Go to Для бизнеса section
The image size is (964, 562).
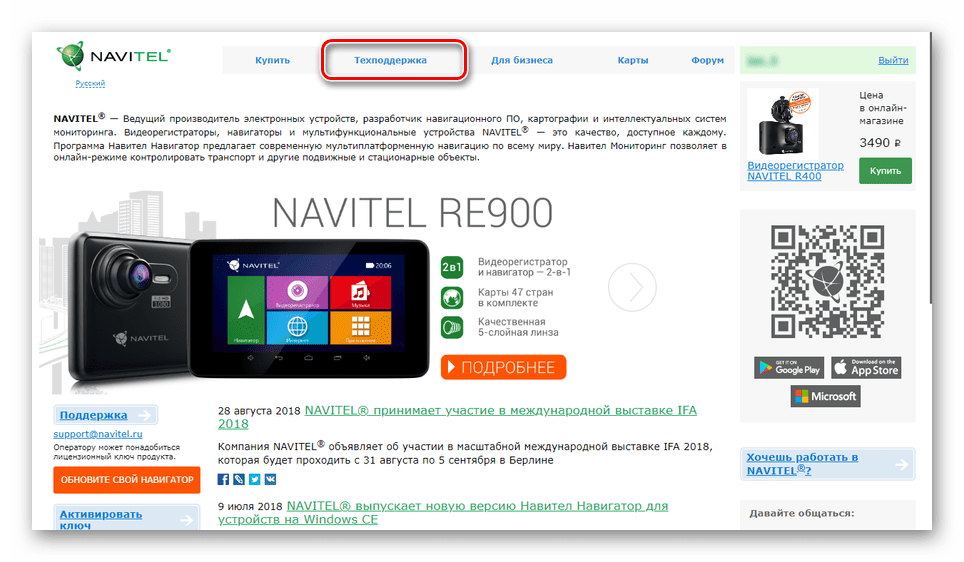[522, 60]
